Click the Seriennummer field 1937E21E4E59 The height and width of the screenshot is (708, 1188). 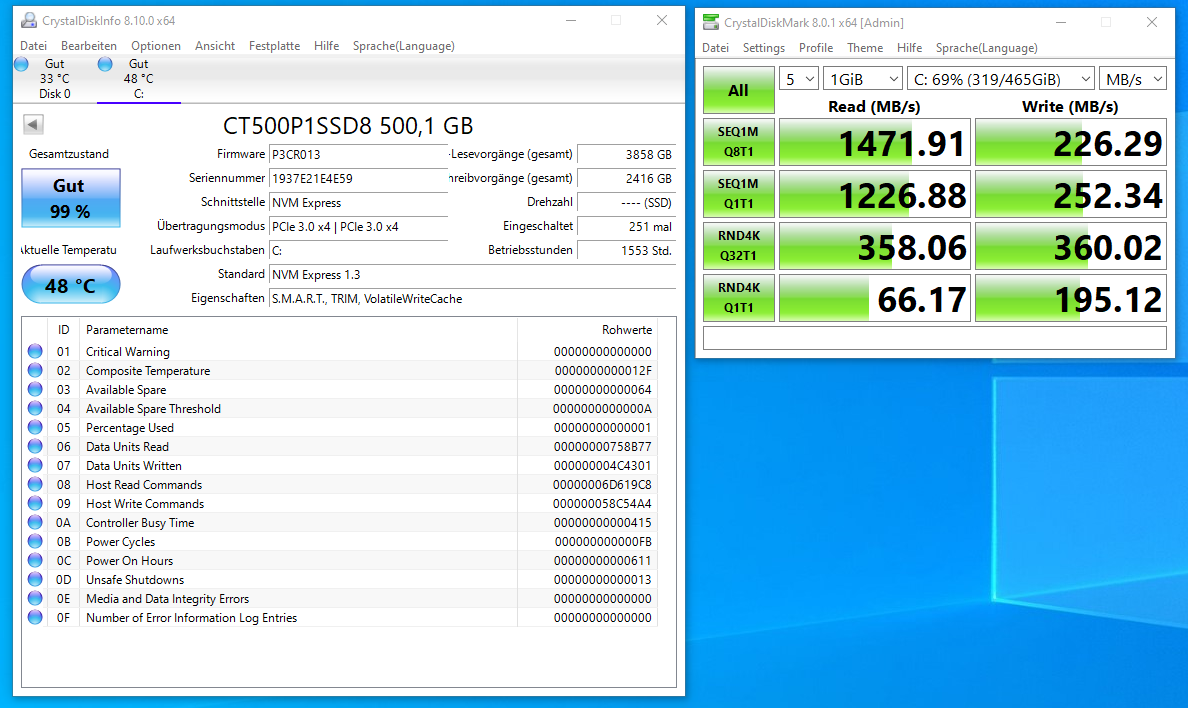coord(358,178)
